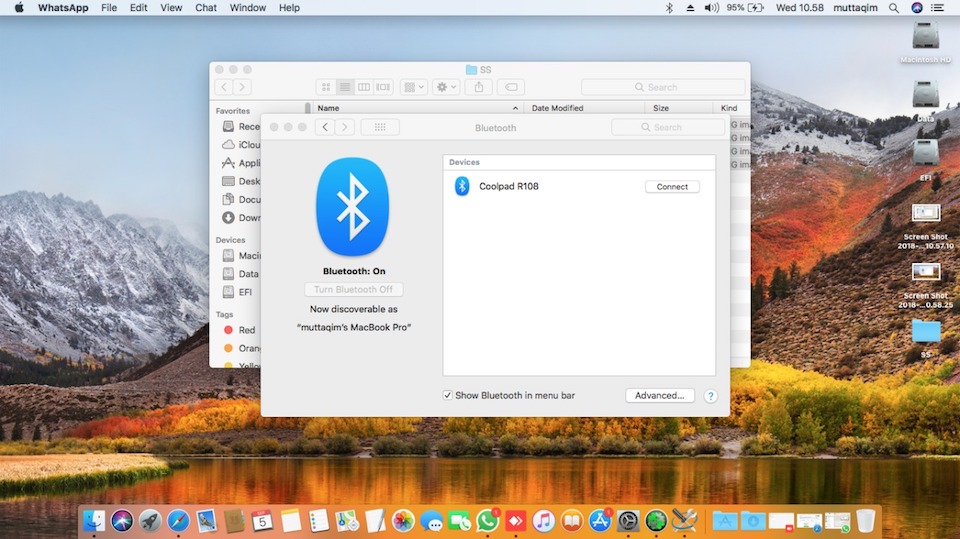960x539 pixels.
Task: Go forward in the Finder SS window
Action: pyautogui.click(x=242, y=87)
